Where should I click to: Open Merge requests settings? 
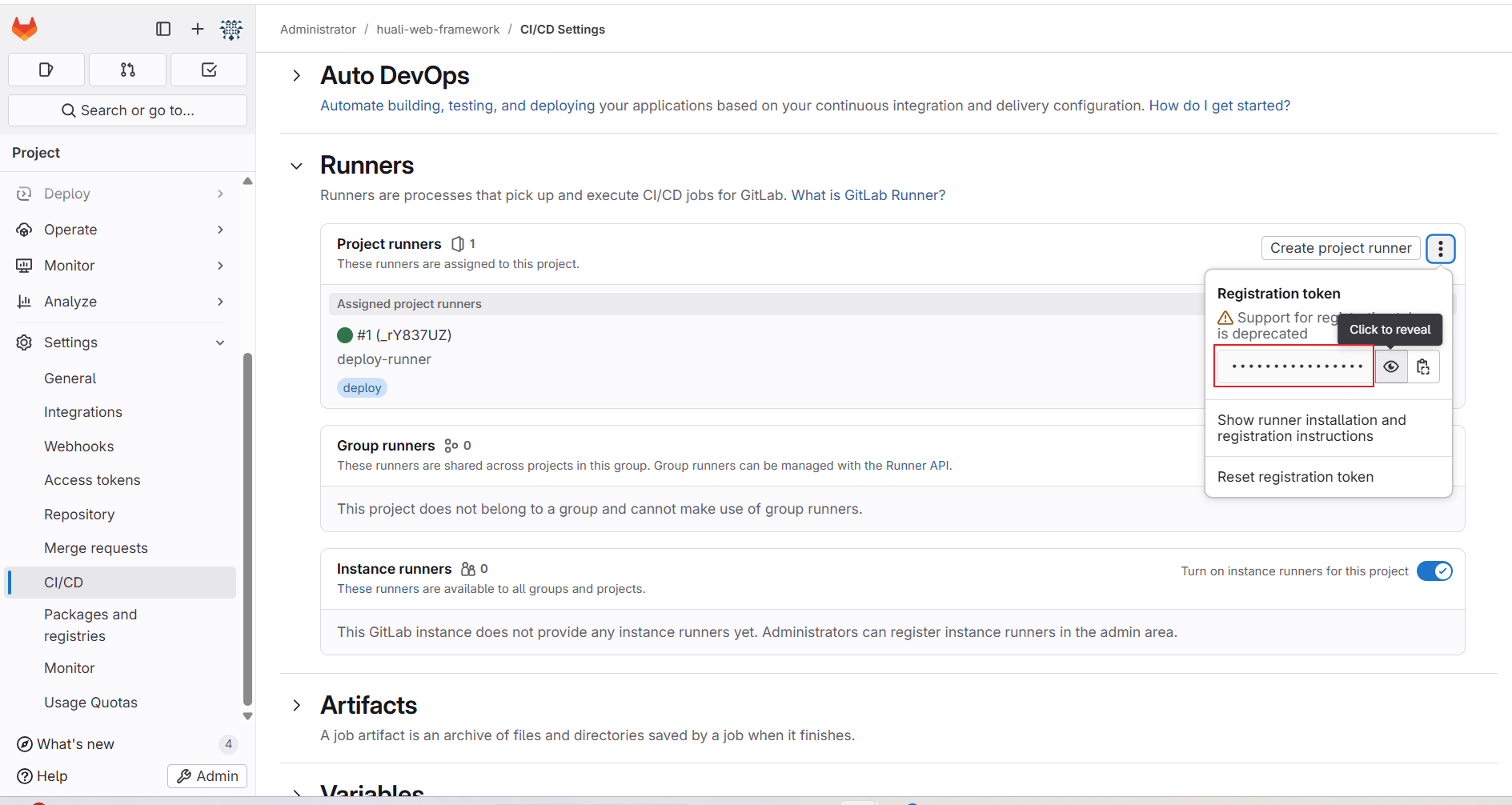pos(120,548)
